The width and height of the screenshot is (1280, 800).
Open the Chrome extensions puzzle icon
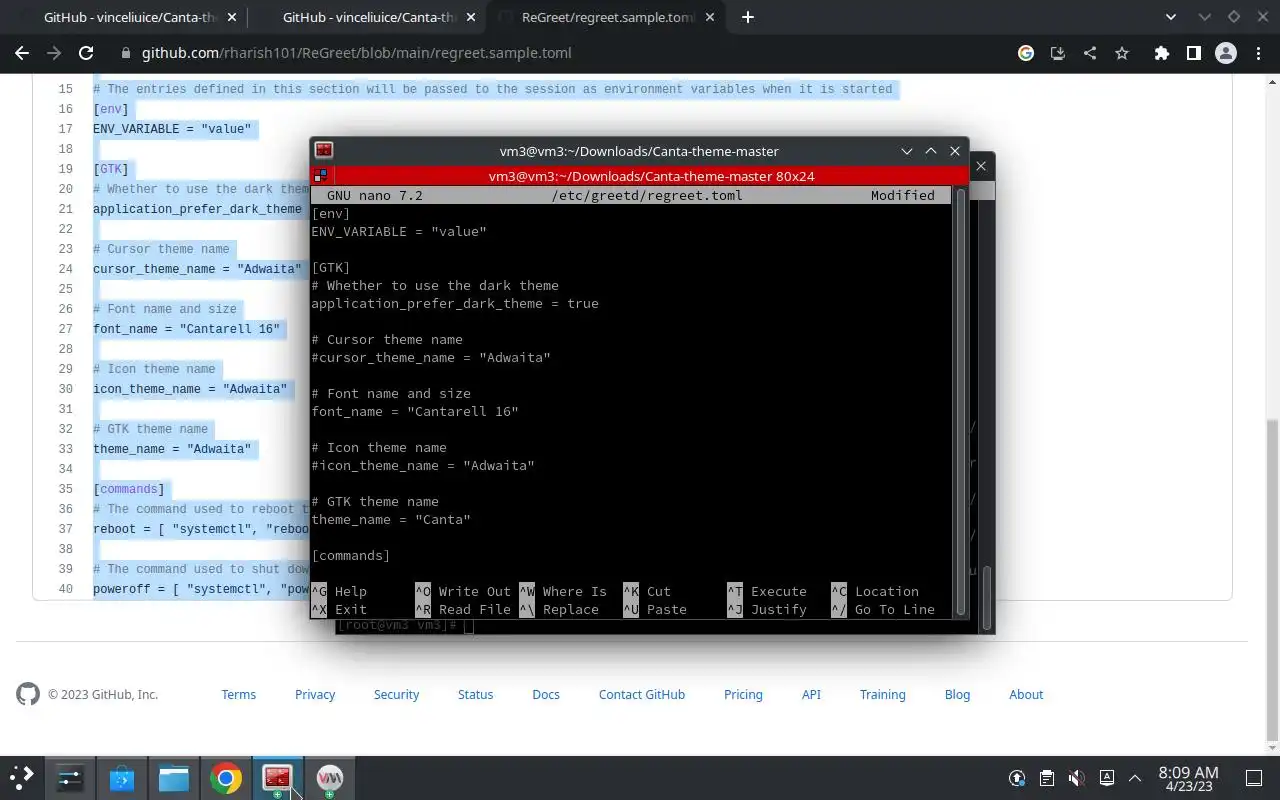pos(1161,53)
